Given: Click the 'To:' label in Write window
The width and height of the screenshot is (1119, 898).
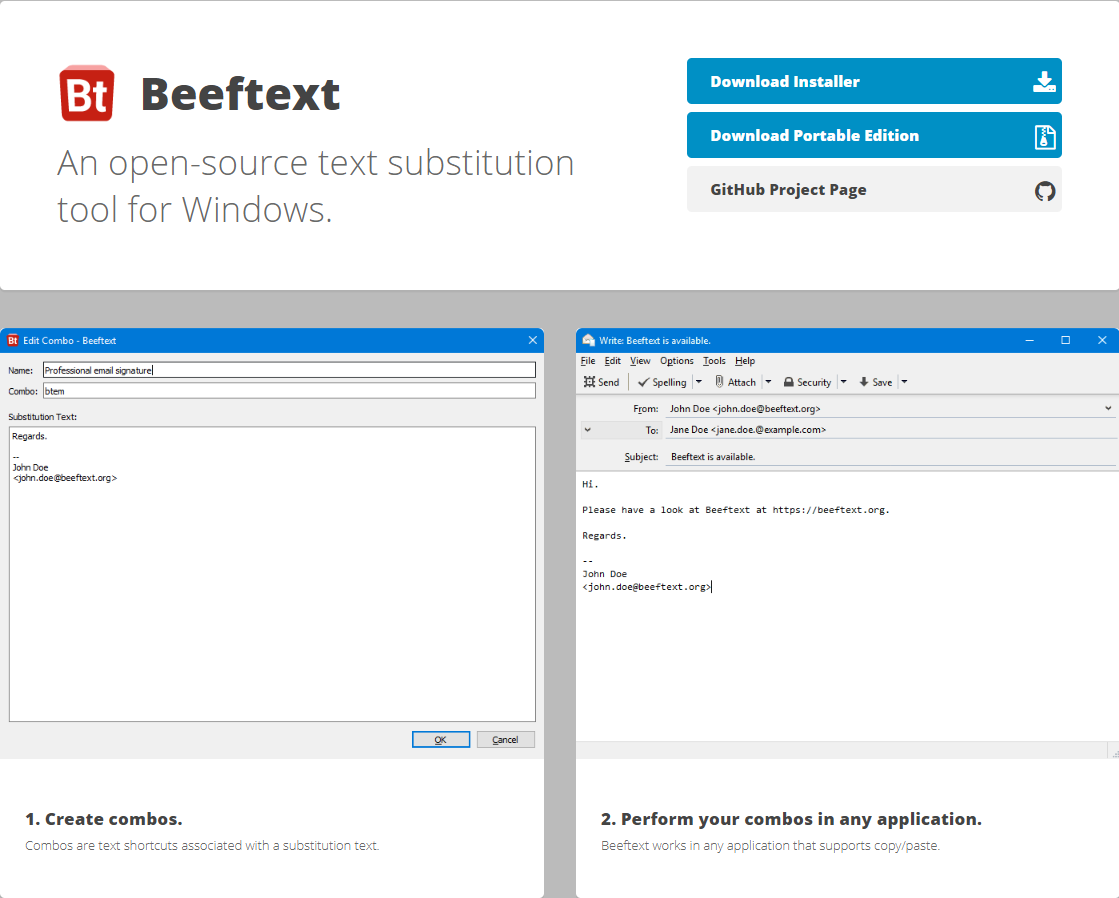Looking at the screenshot, I should point(652,430).
